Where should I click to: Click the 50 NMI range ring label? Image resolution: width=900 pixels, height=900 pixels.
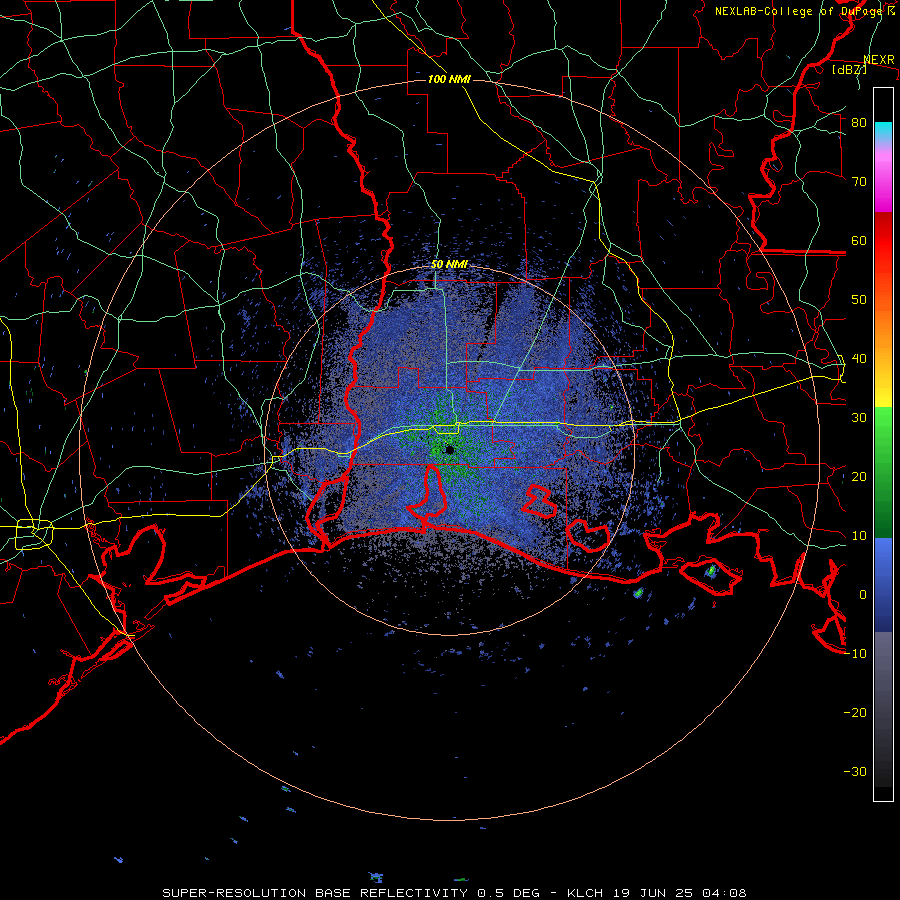pyautogui.click(x=449, y=265)
